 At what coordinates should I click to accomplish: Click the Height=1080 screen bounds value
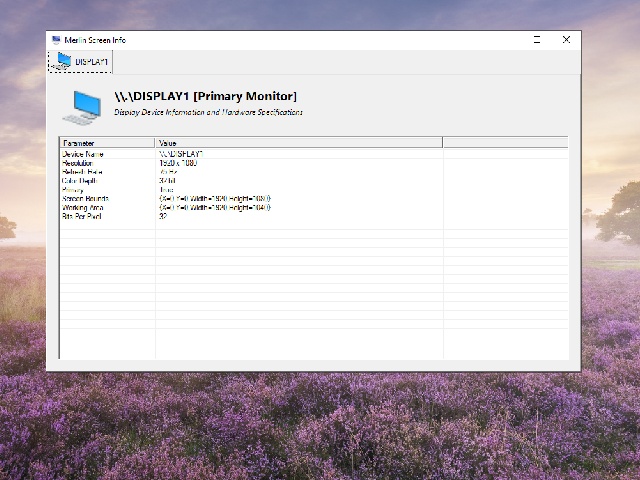pos(215,199)
